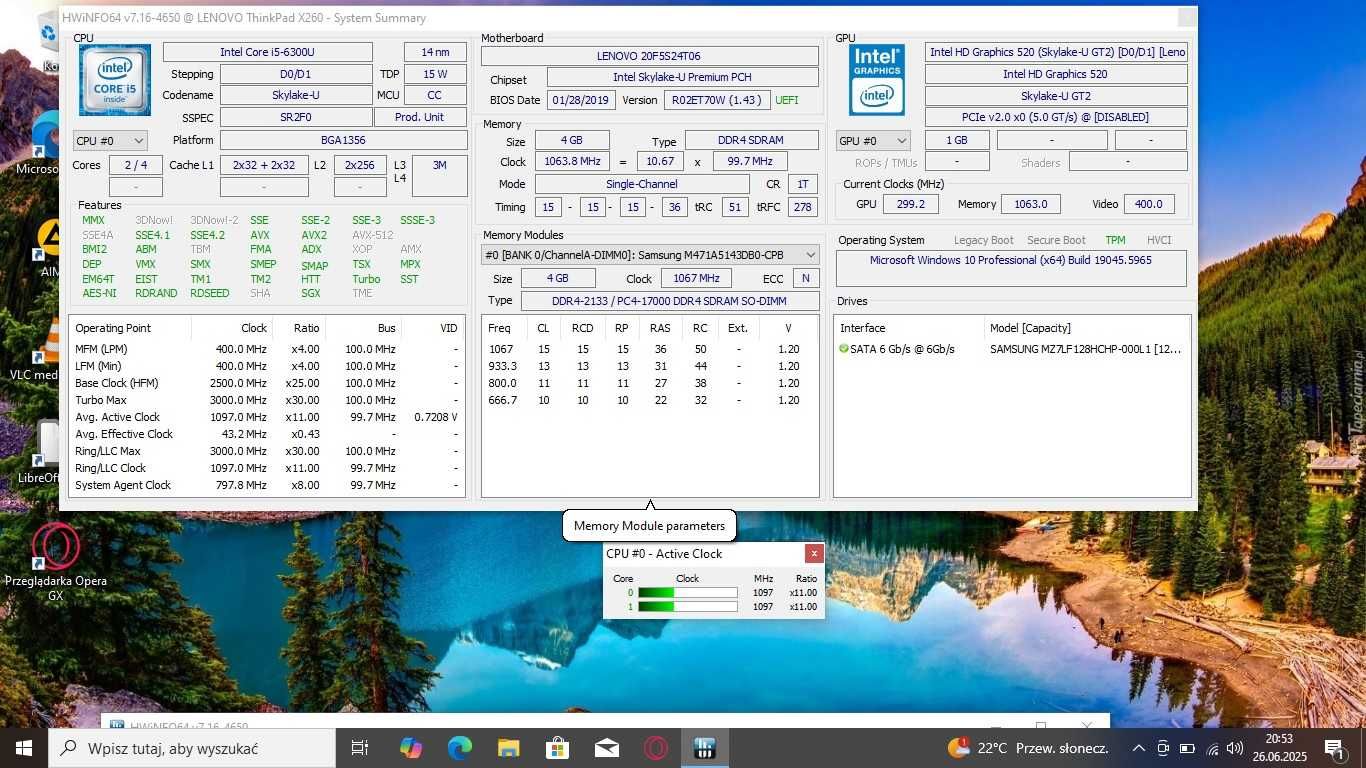This screenshot has width=1366, height=768.
Task: Click the DDR4 SDRAM type field
Action: (751, 141)
